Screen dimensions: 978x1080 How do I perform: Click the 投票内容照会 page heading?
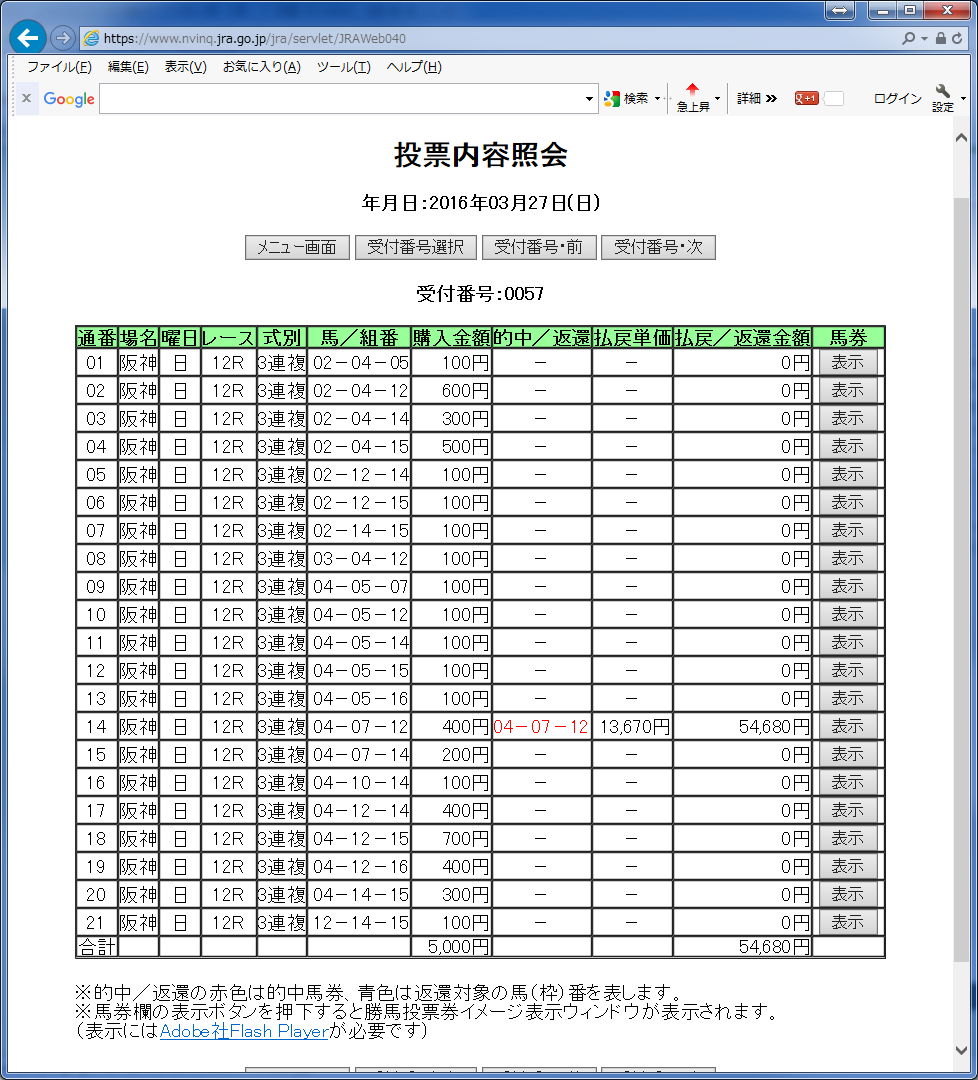pos(481,155)
